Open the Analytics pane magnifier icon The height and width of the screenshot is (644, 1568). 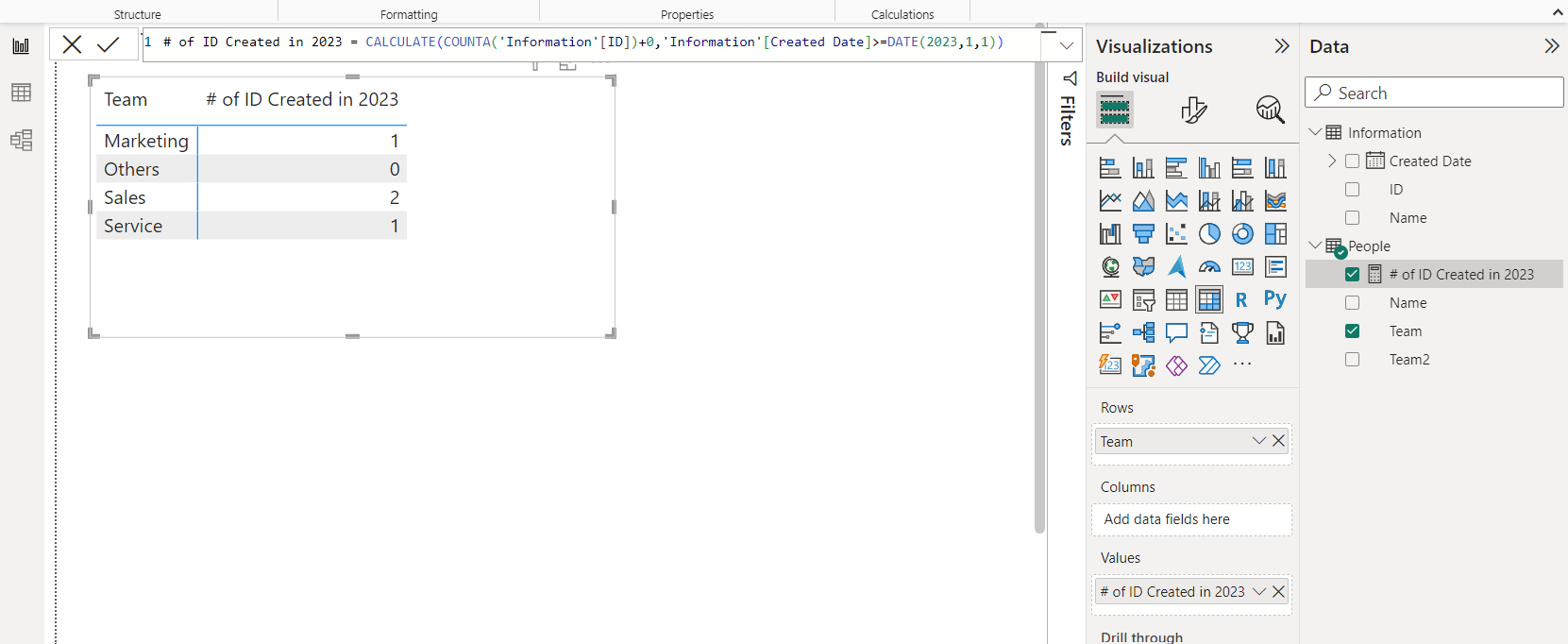pyautogui.click(x=1270, y=110)
